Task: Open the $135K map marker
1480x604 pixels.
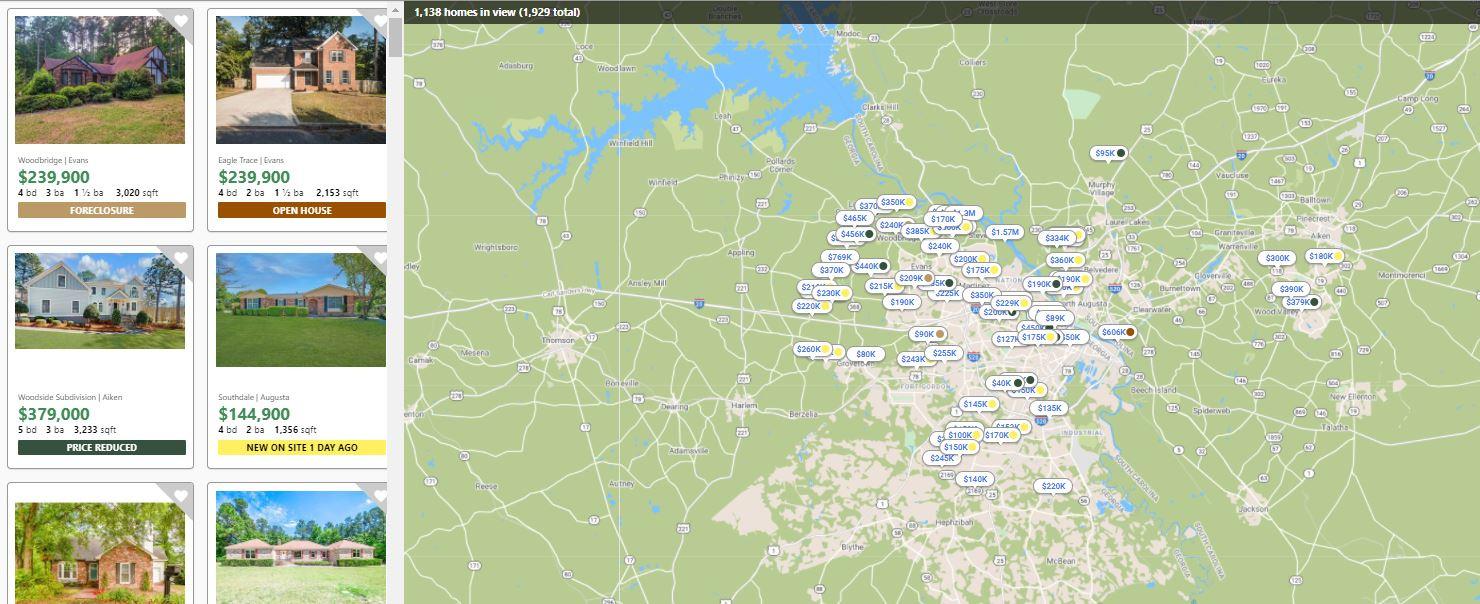Action: (x=1049, y=408)
